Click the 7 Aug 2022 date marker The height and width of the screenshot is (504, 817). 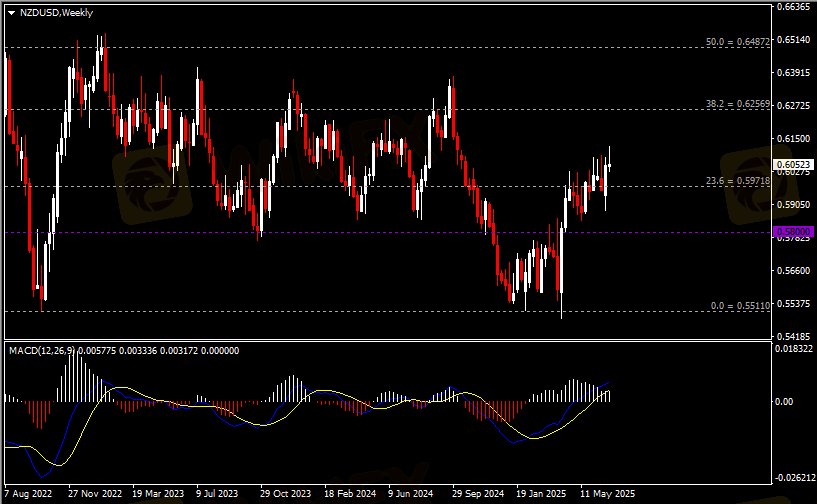point(29,494)
